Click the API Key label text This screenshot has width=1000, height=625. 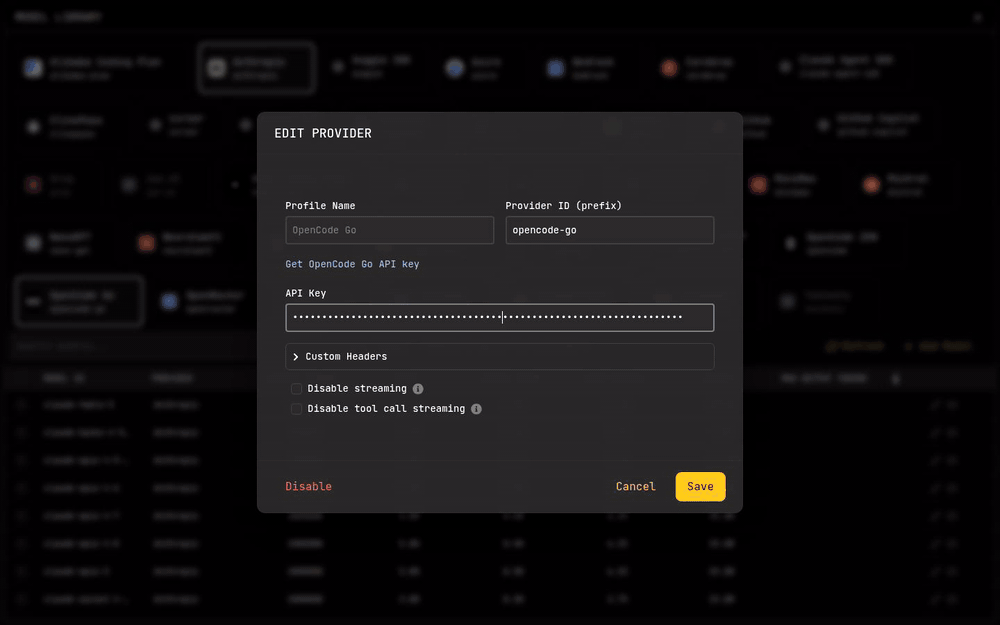click(x=305, y=293)
